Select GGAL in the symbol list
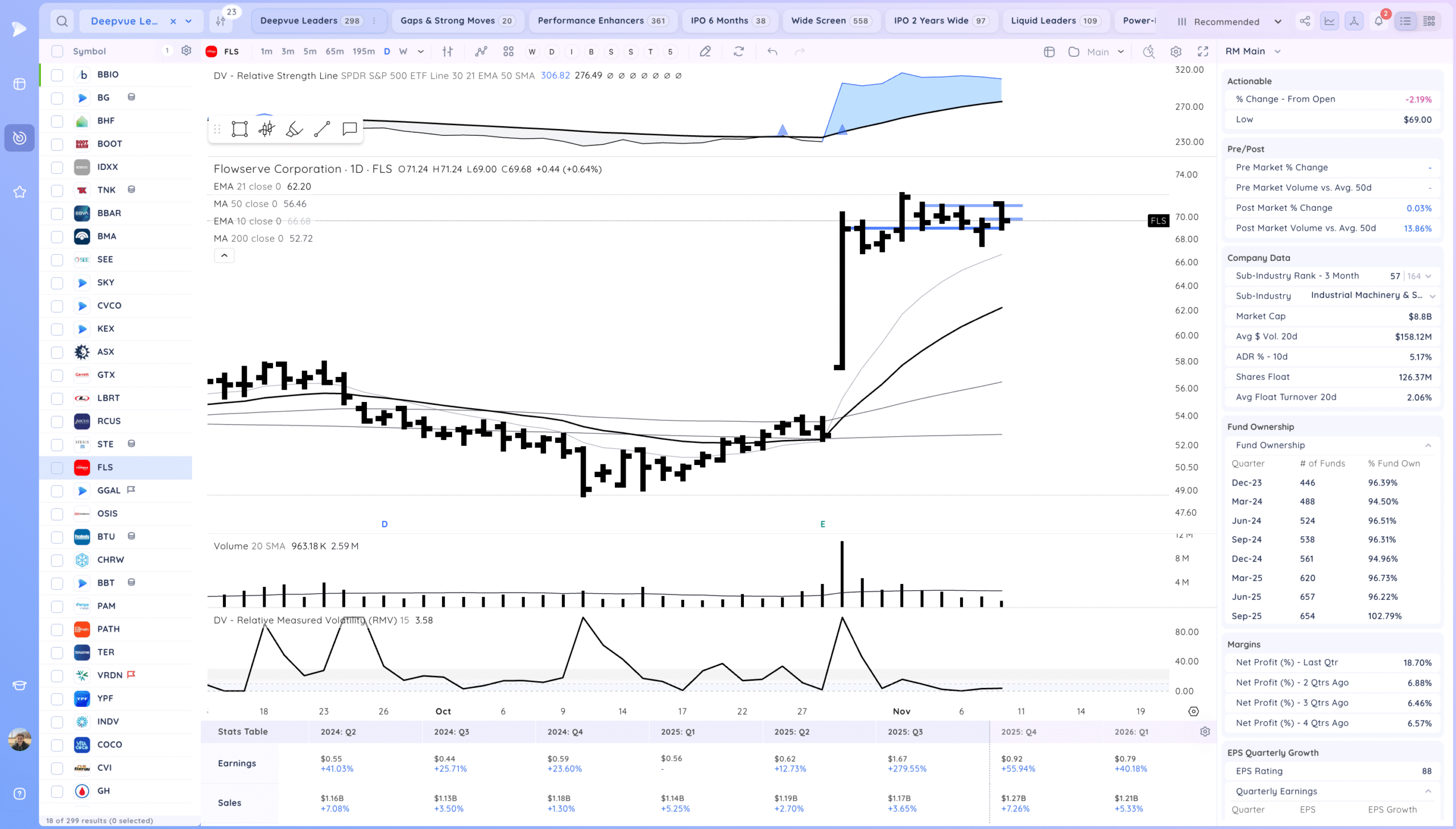The image size is (1456, 829). [109, 490]
